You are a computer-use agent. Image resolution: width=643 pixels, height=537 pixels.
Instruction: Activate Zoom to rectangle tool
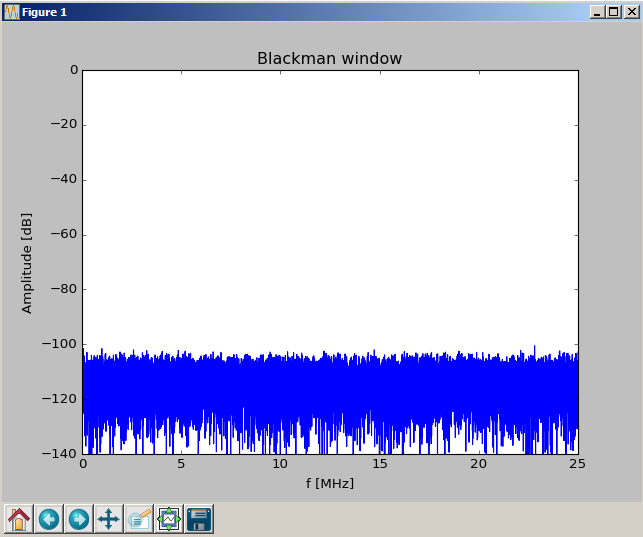click(139, 519)
